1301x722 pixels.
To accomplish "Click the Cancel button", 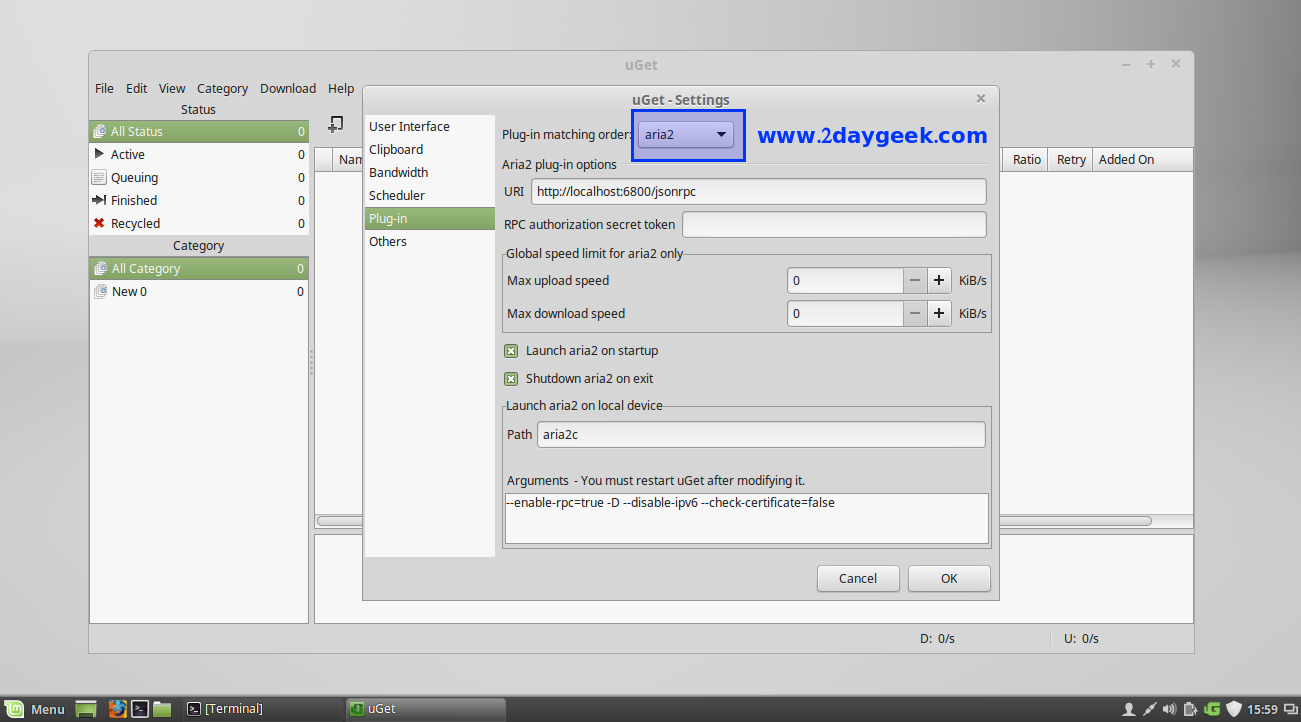I will click(x=858, y=578).
